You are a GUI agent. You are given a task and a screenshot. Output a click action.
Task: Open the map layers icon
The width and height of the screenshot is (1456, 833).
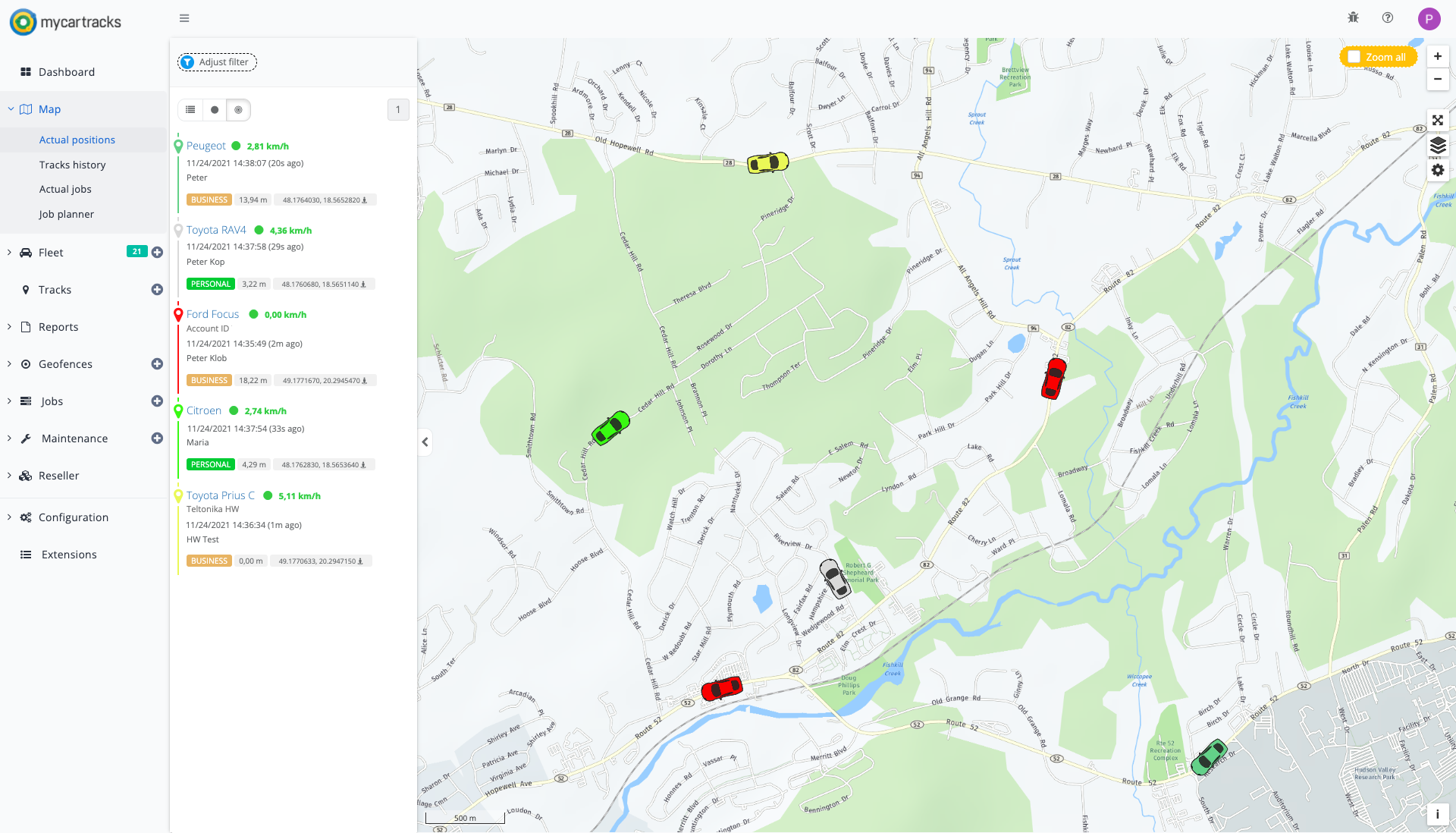click(x=1438, y=145)
